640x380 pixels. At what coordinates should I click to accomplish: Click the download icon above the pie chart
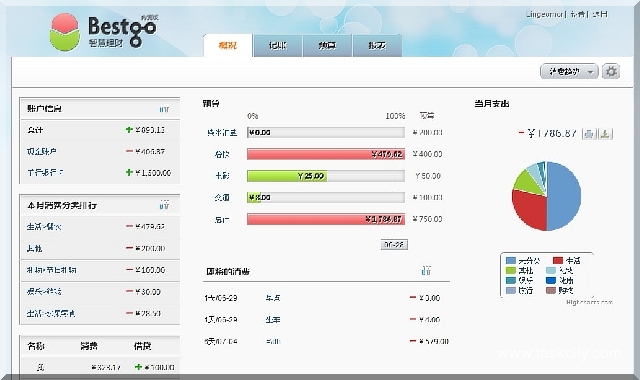tap(605, 133)
